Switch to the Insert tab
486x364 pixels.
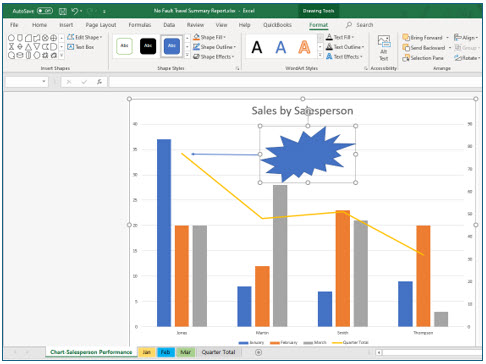(x=66, y=25)
